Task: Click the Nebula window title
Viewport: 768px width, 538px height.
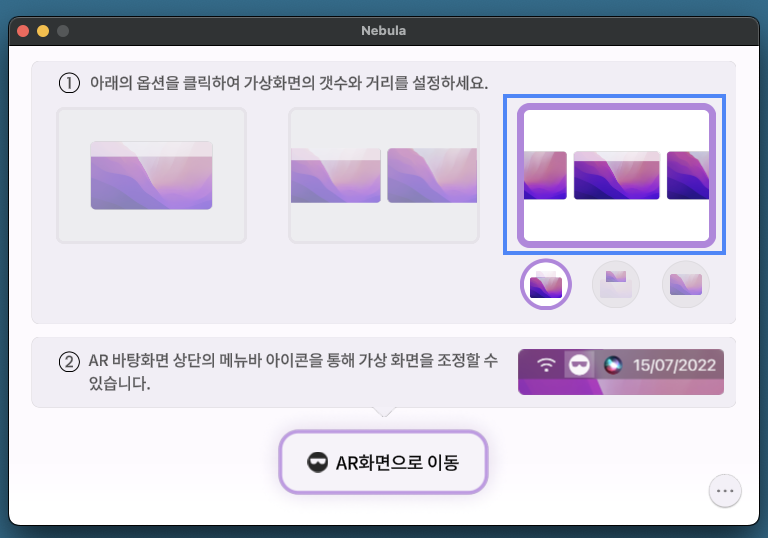Action: pyautogui.click(x=384, y=31)
